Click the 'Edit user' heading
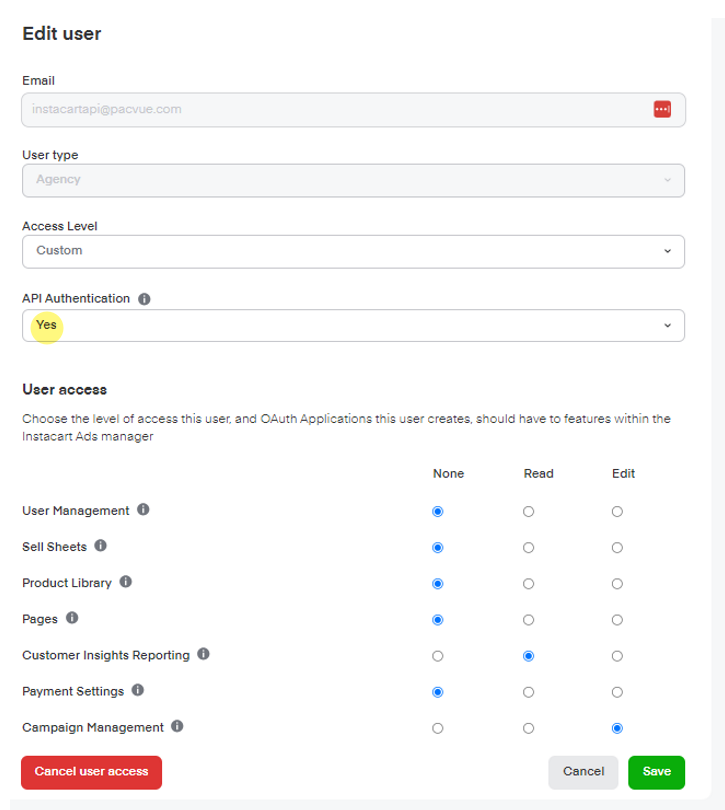This screenshot has width=725, height=810. click(61, 34)
